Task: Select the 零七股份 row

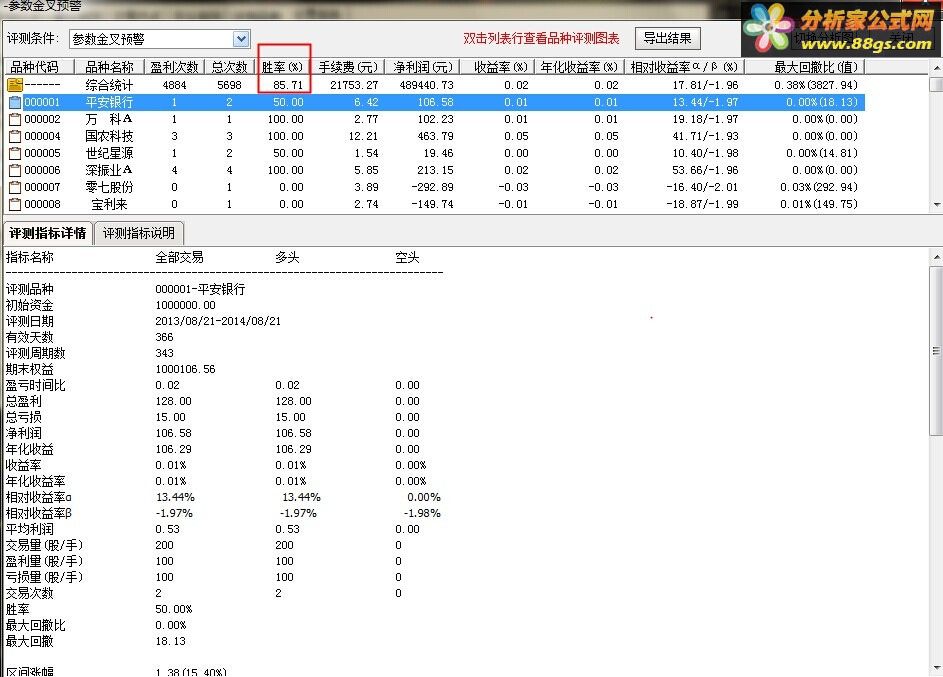Action: tap(435, 187)
